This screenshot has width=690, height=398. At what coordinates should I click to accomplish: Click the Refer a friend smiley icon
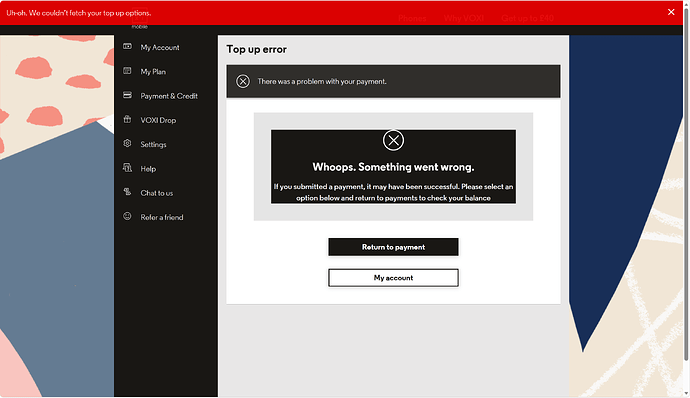pyautogui.click(x=127, y=216)
